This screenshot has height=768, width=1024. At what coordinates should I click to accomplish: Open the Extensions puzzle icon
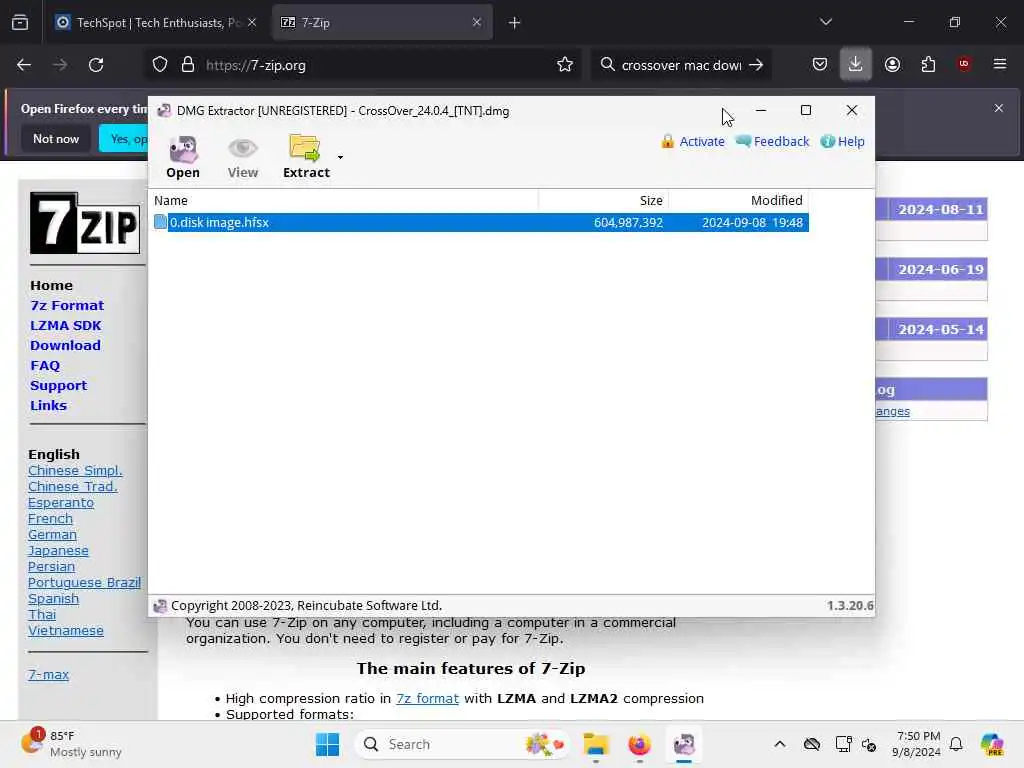[x=928, y=64]
